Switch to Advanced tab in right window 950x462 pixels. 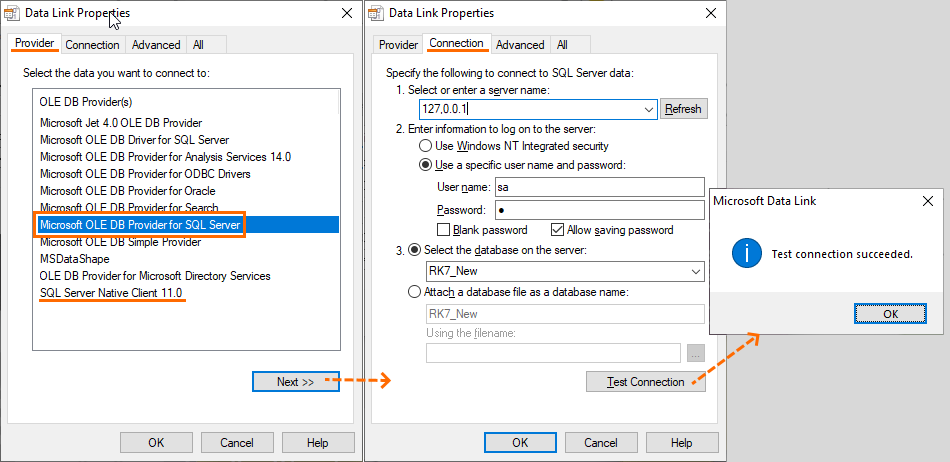[520, 45]
